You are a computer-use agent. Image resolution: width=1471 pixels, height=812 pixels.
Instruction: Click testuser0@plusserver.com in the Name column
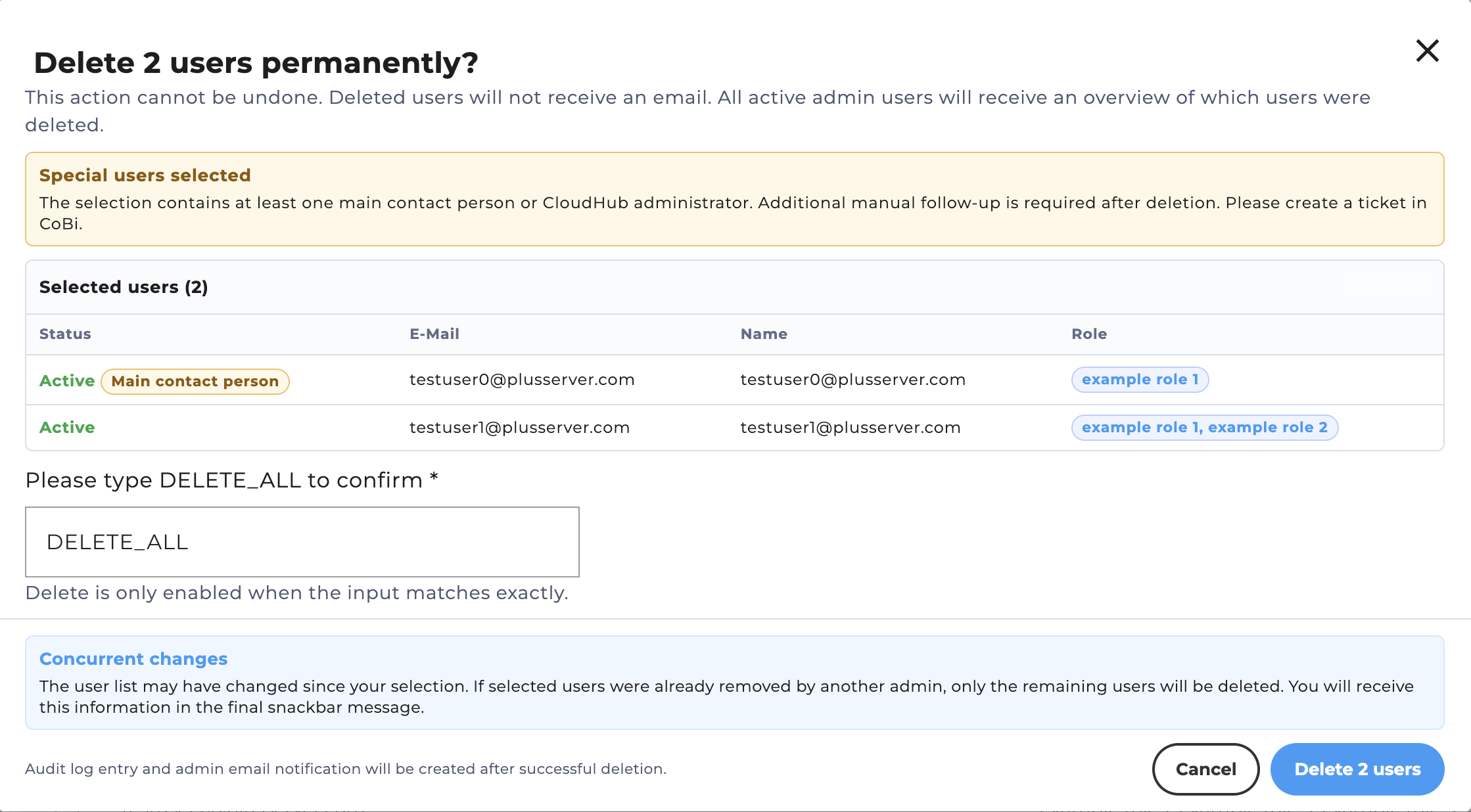tap(852, 380)
